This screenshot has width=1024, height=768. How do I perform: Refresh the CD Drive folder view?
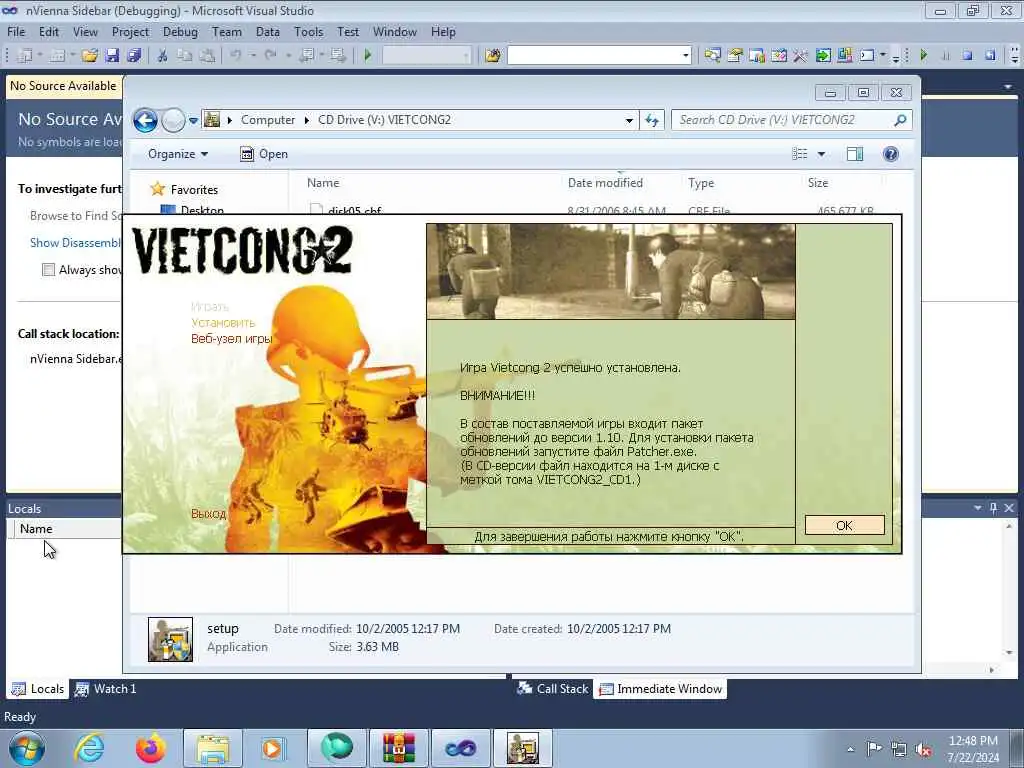pos(652,120)
